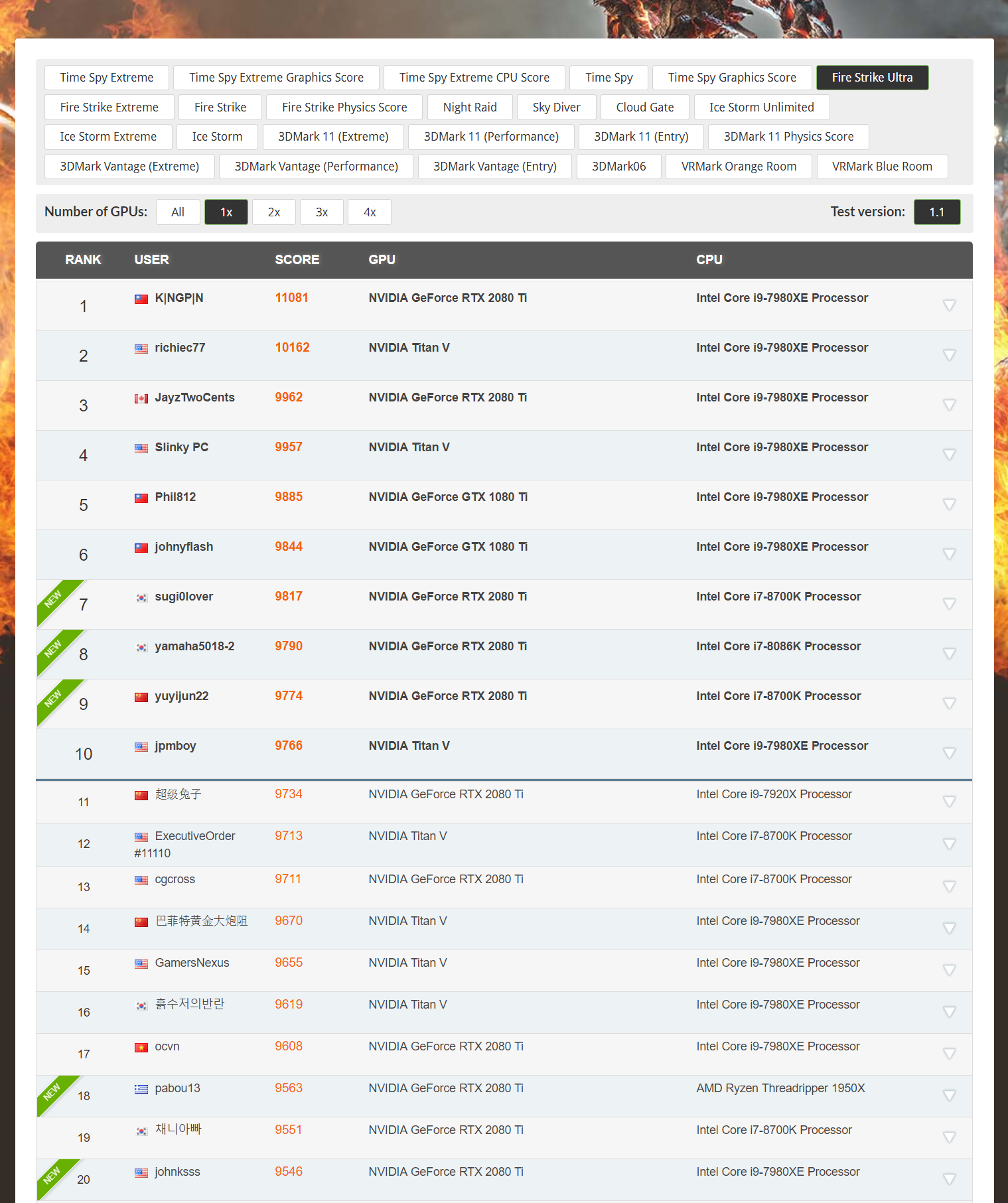The width and height of the screenshot is (1008, 1203).
Task: Open richiec77's score 10162
Action: [x=292, y=348]
